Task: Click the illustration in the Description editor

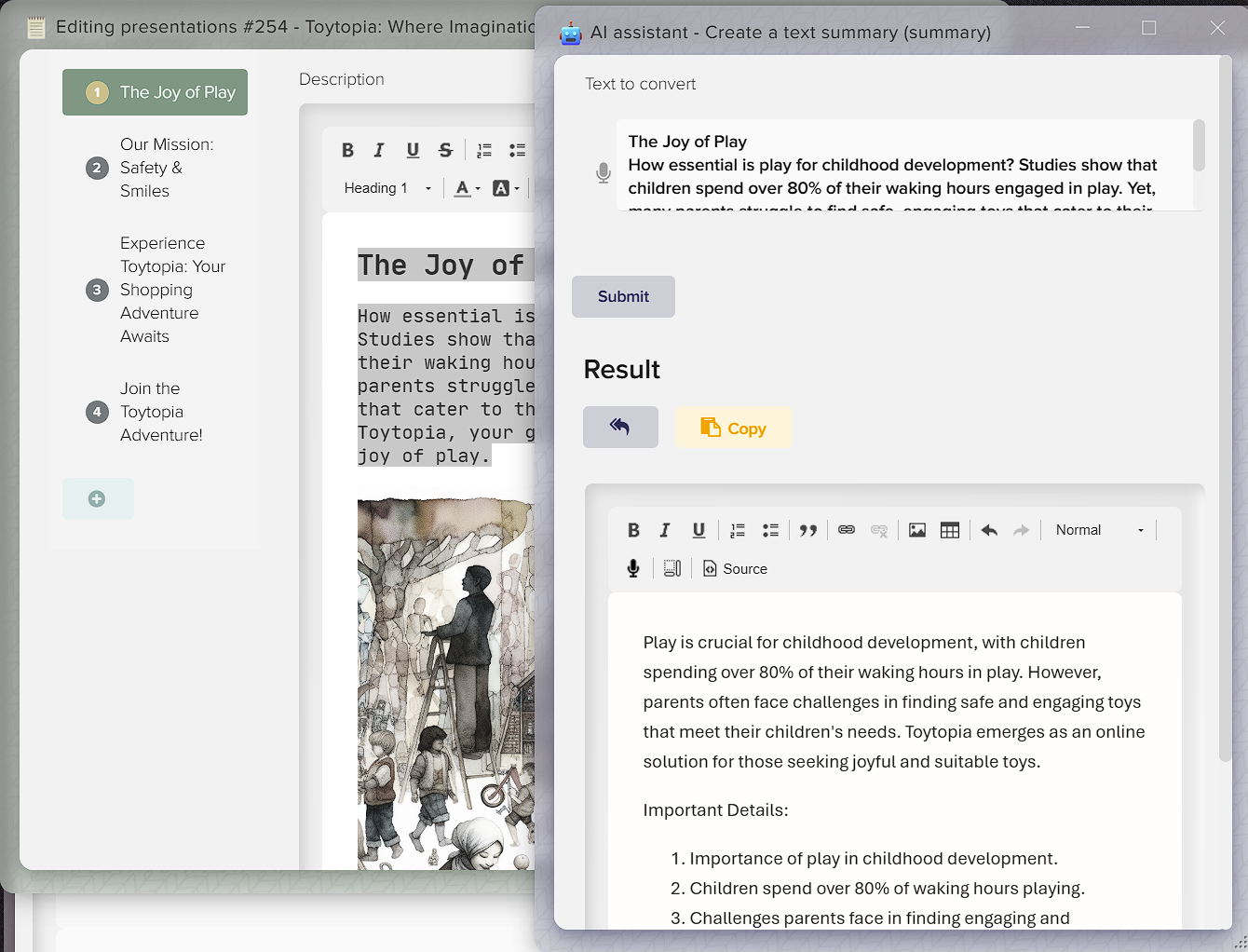Action: point(446,683)
